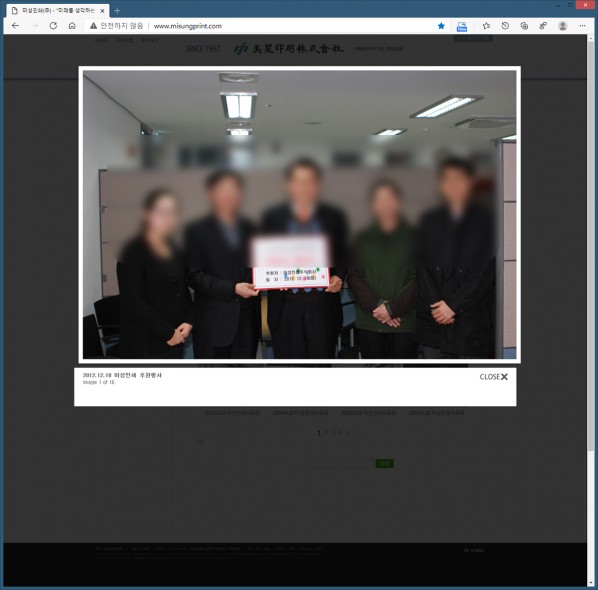Select the misungprint browser tab
Viewport: 598px width, 590px height.
click(x=58, y=11)
